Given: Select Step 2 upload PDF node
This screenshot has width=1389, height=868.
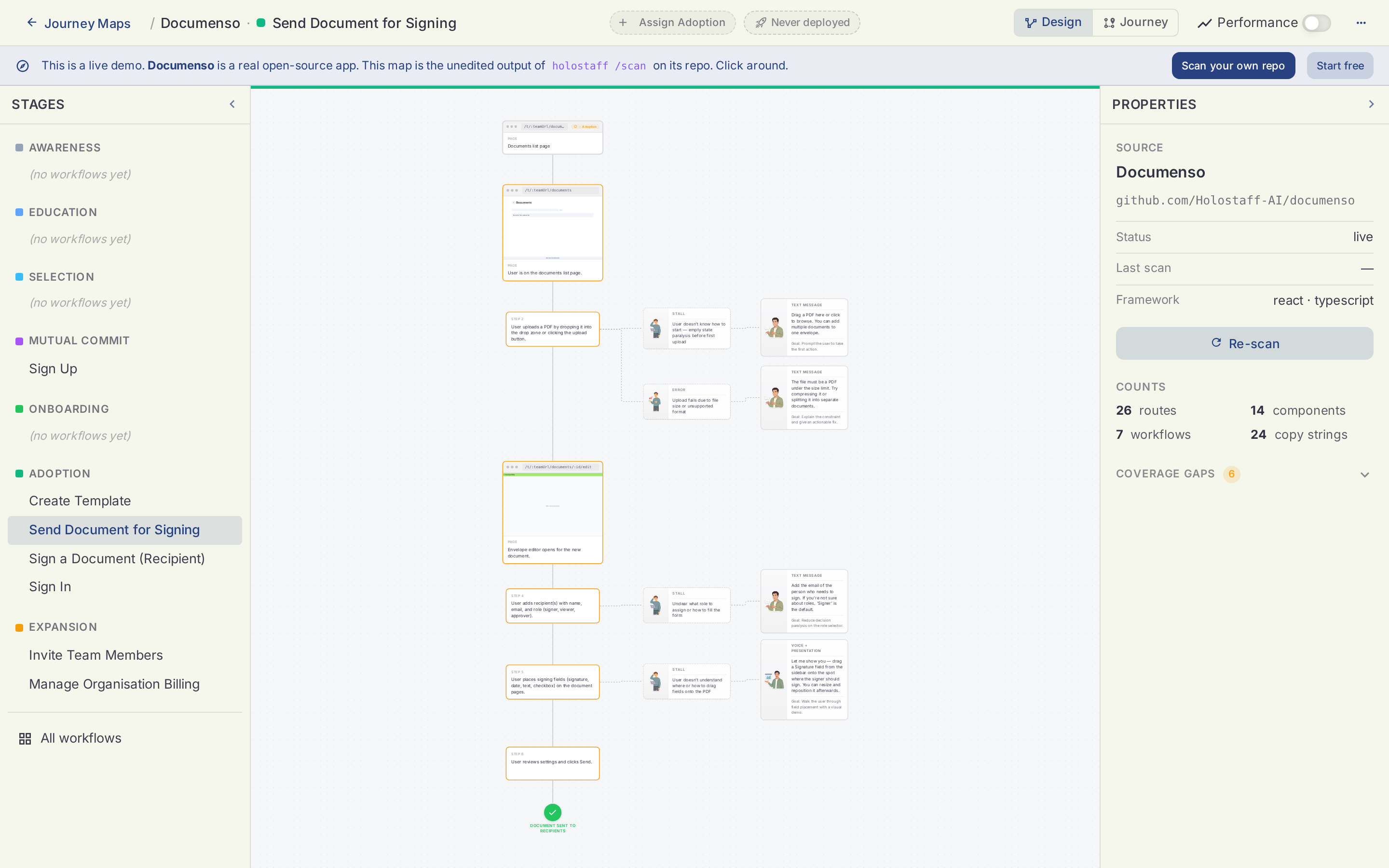Looking at the screenshot, I should tap(552, 329).
